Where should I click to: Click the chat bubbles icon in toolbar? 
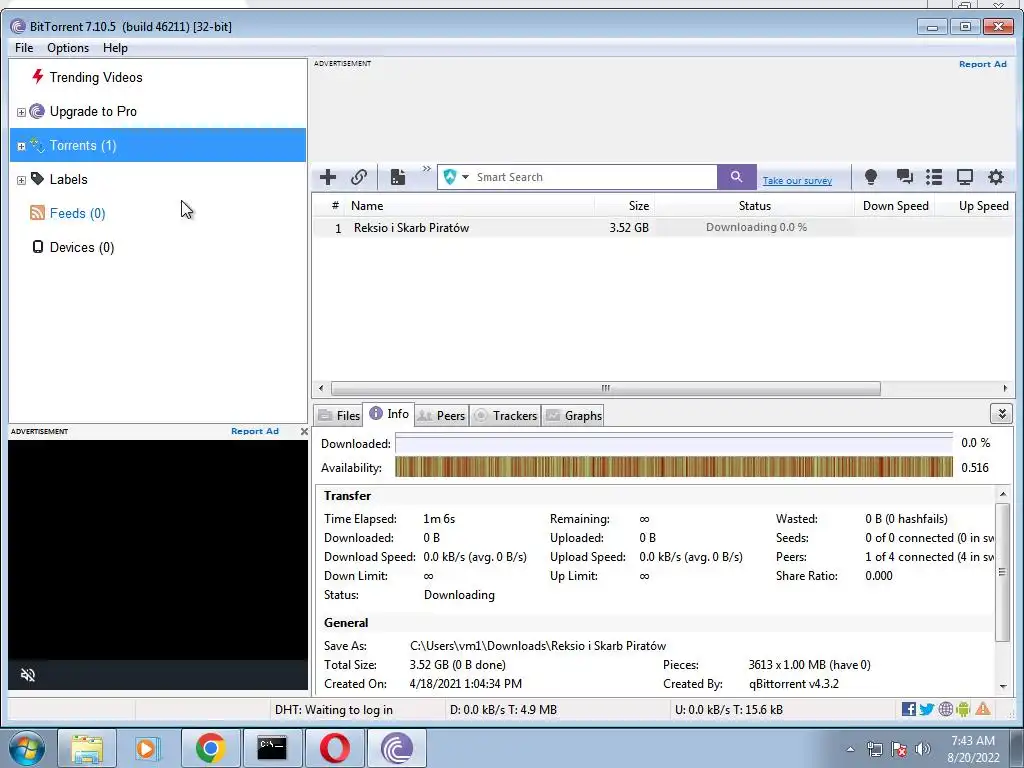coord(904,177)
